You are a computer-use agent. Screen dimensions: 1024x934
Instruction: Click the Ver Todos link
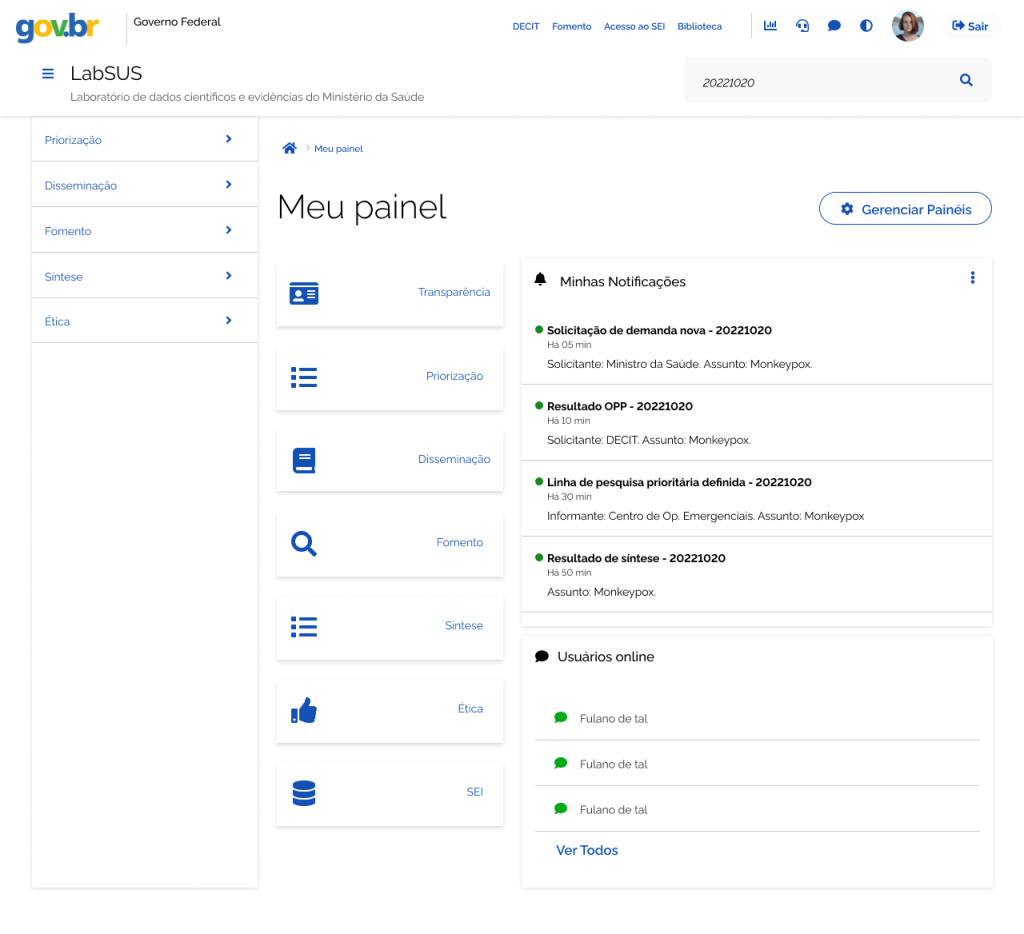[587, 850]
